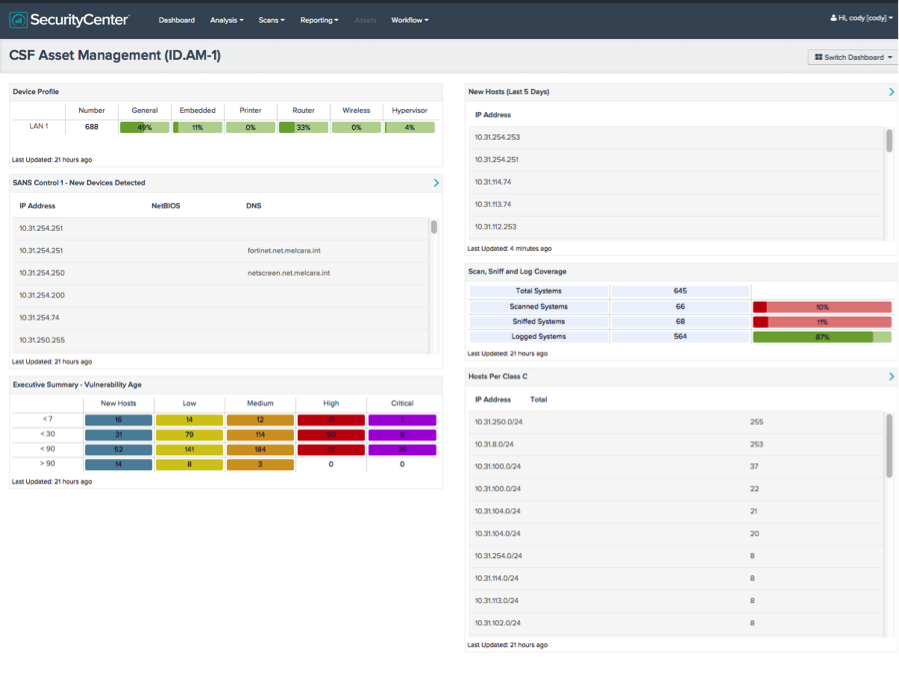Screen dimensions: 899x687
Task: Open the Analysis dropdown menu
Action: (x=226, y=20)
